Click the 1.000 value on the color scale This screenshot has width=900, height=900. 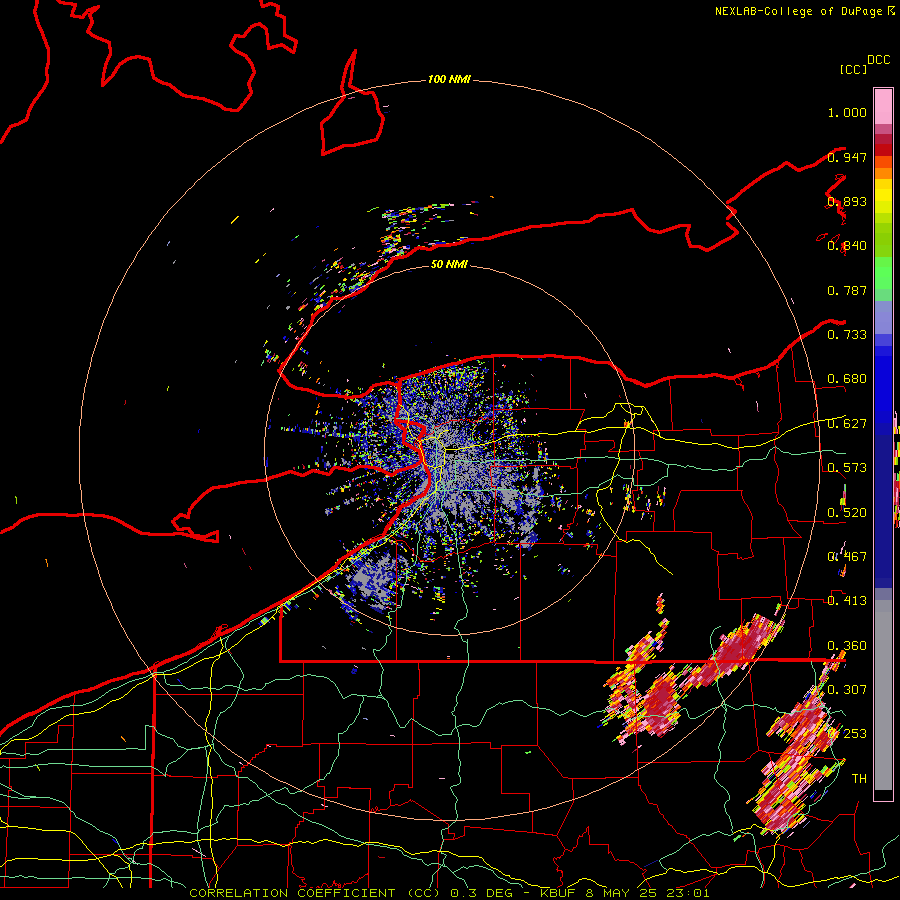pyautogui.click(x=847, y=112)
